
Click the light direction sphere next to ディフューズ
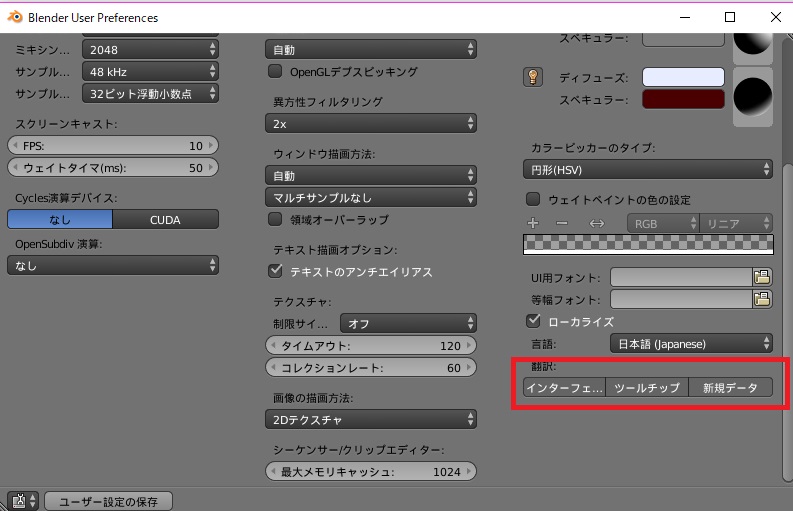[x=753, y=96]
